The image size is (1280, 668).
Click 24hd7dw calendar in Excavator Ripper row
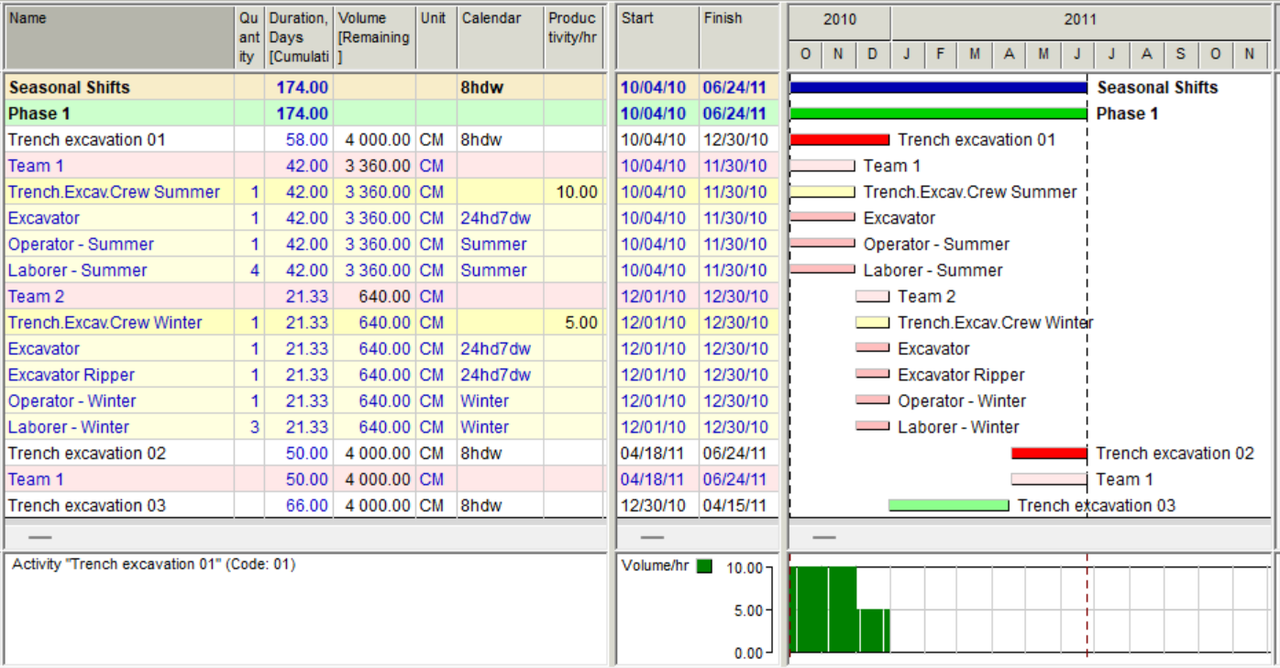(496, 375)
